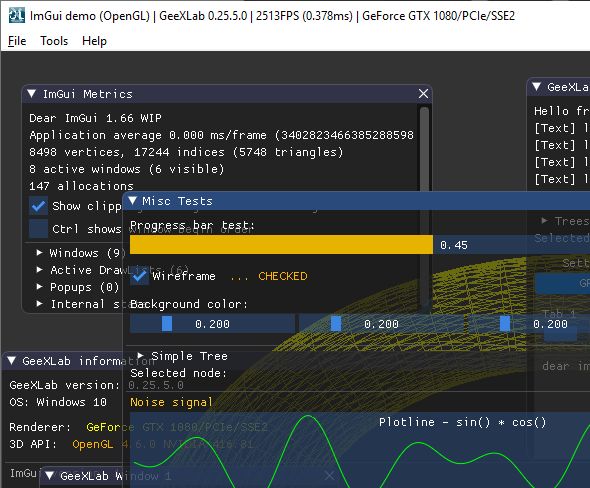Close the GeeXLab Window 1 panel
This screenshot has height=488, width=590.
[329, 476]
